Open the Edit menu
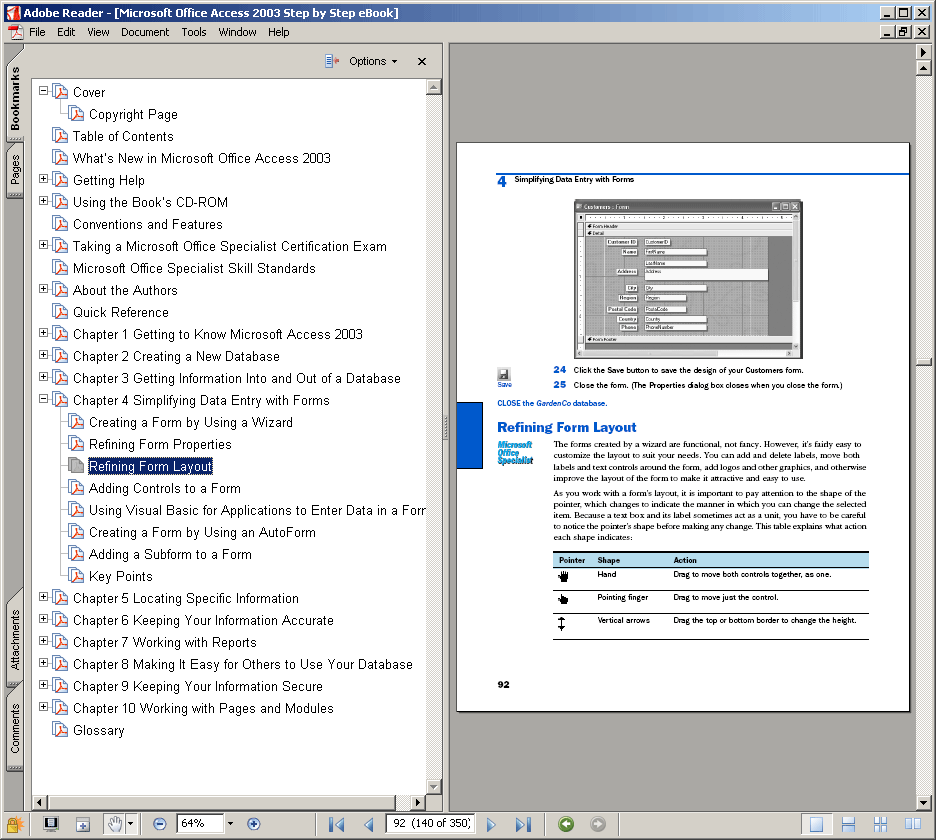 66,32
